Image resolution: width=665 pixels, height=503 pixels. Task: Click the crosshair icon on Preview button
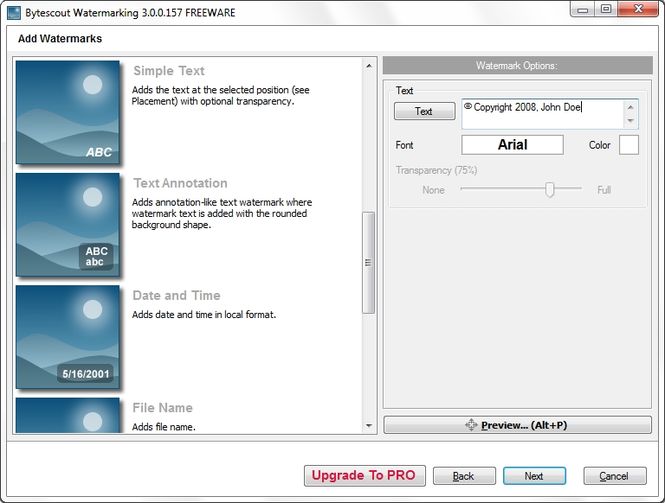[x=471, y=425]
